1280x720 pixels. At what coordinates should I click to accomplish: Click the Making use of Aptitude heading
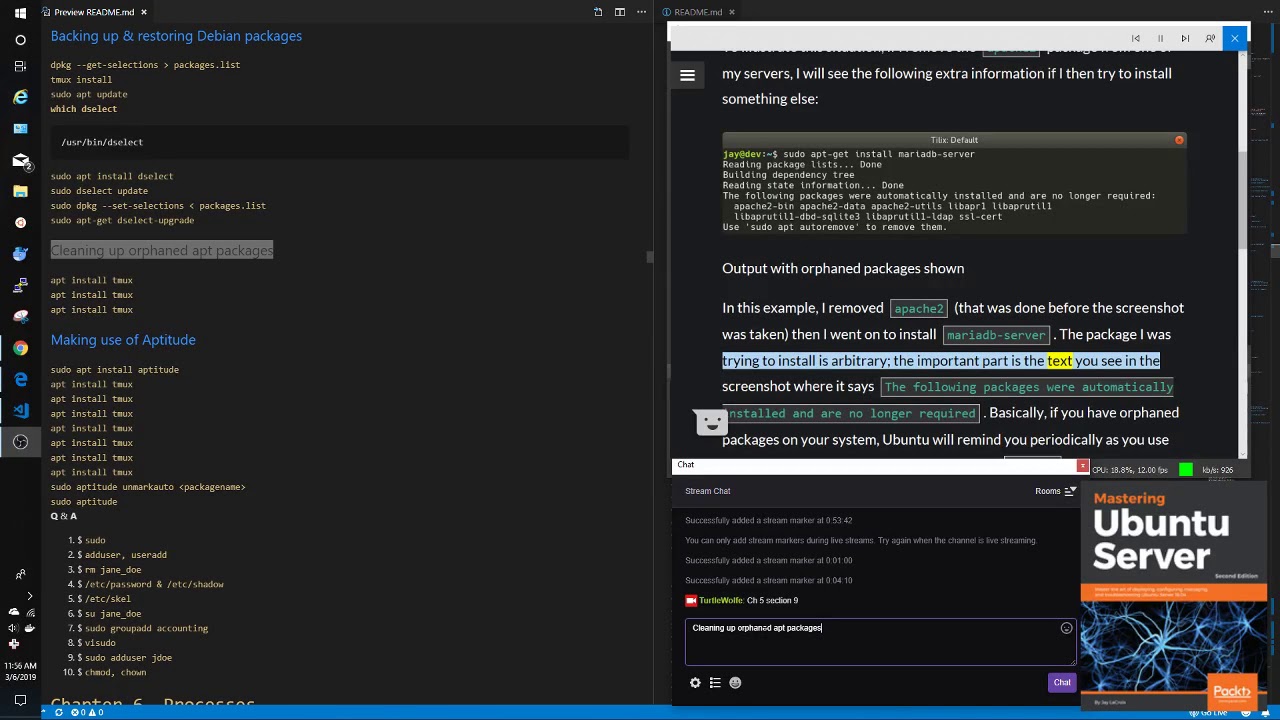click(x=123, y=340)
